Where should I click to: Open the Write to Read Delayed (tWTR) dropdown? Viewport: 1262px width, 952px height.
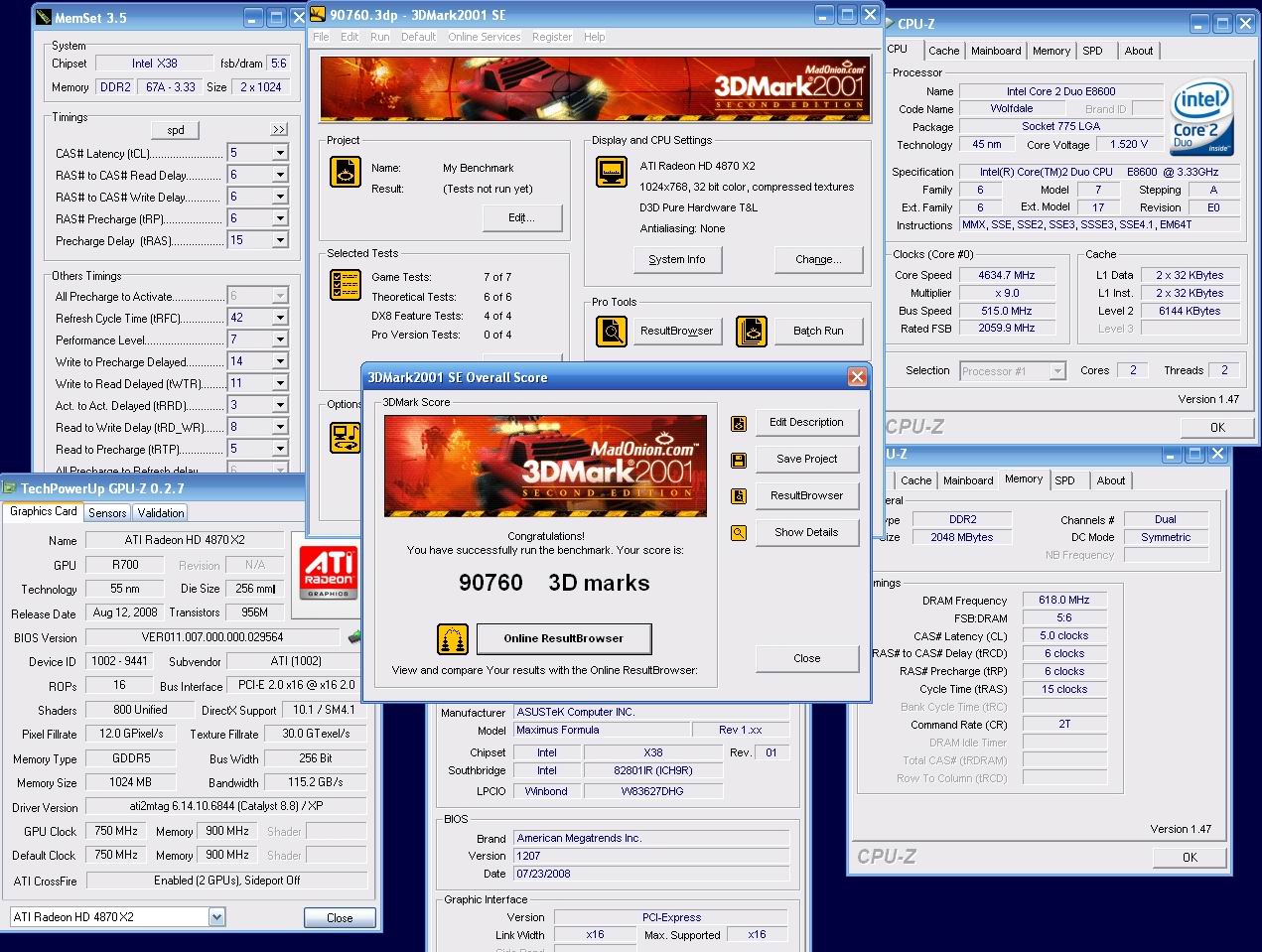[280, 383]
